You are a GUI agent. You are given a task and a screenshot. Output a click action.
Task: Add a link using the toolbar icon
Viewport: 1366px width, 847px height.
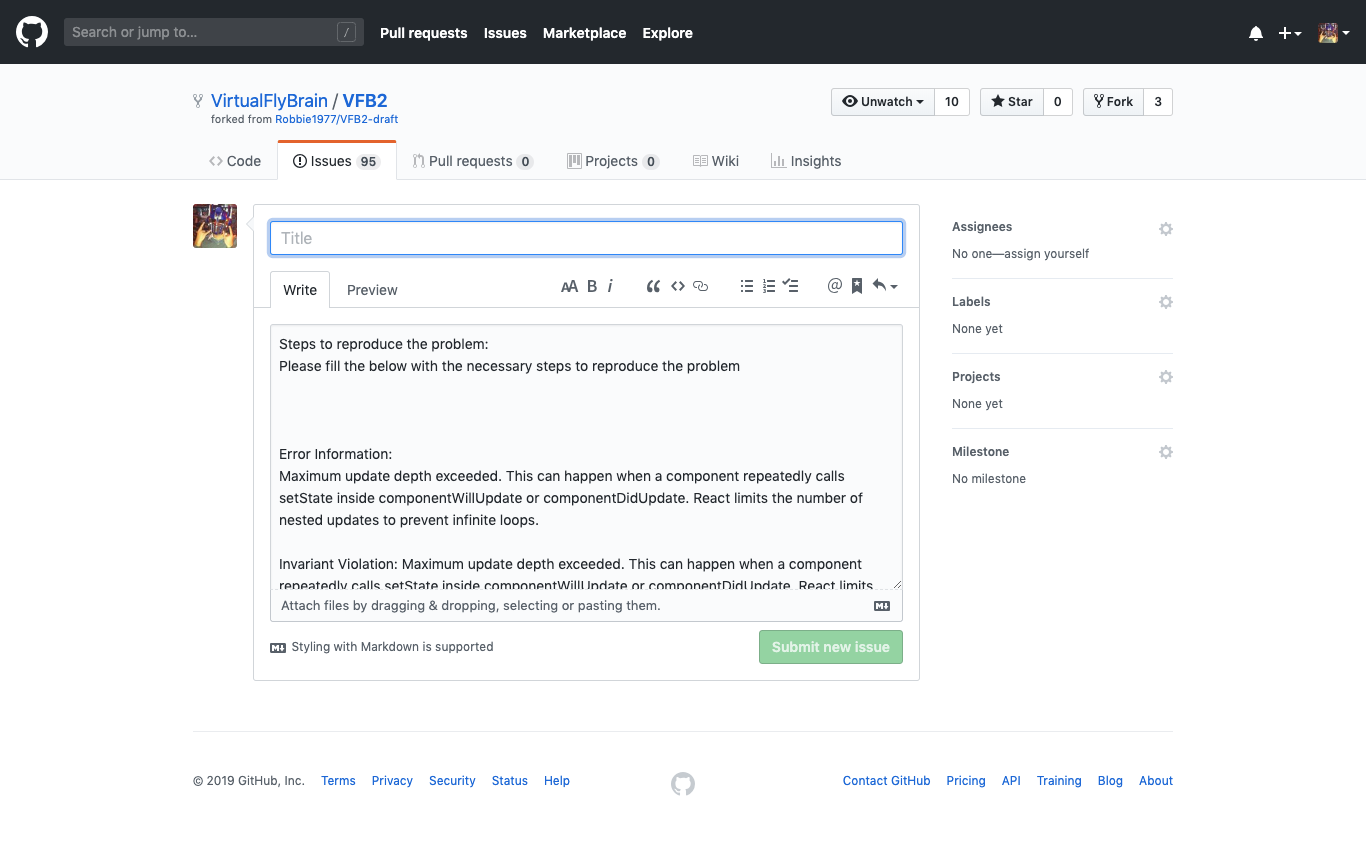pyautogui.click(x=701, y=286)
